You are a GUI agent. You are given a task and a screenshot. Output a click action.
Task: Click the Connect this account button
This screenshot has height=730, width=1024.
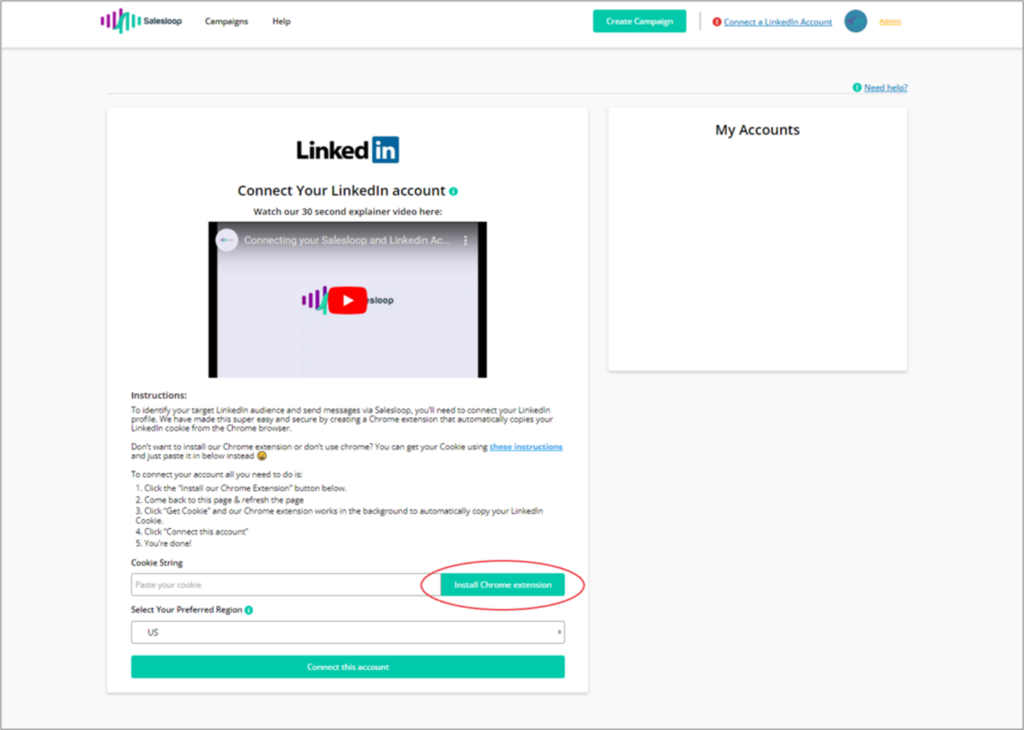(x=348, y=667)
